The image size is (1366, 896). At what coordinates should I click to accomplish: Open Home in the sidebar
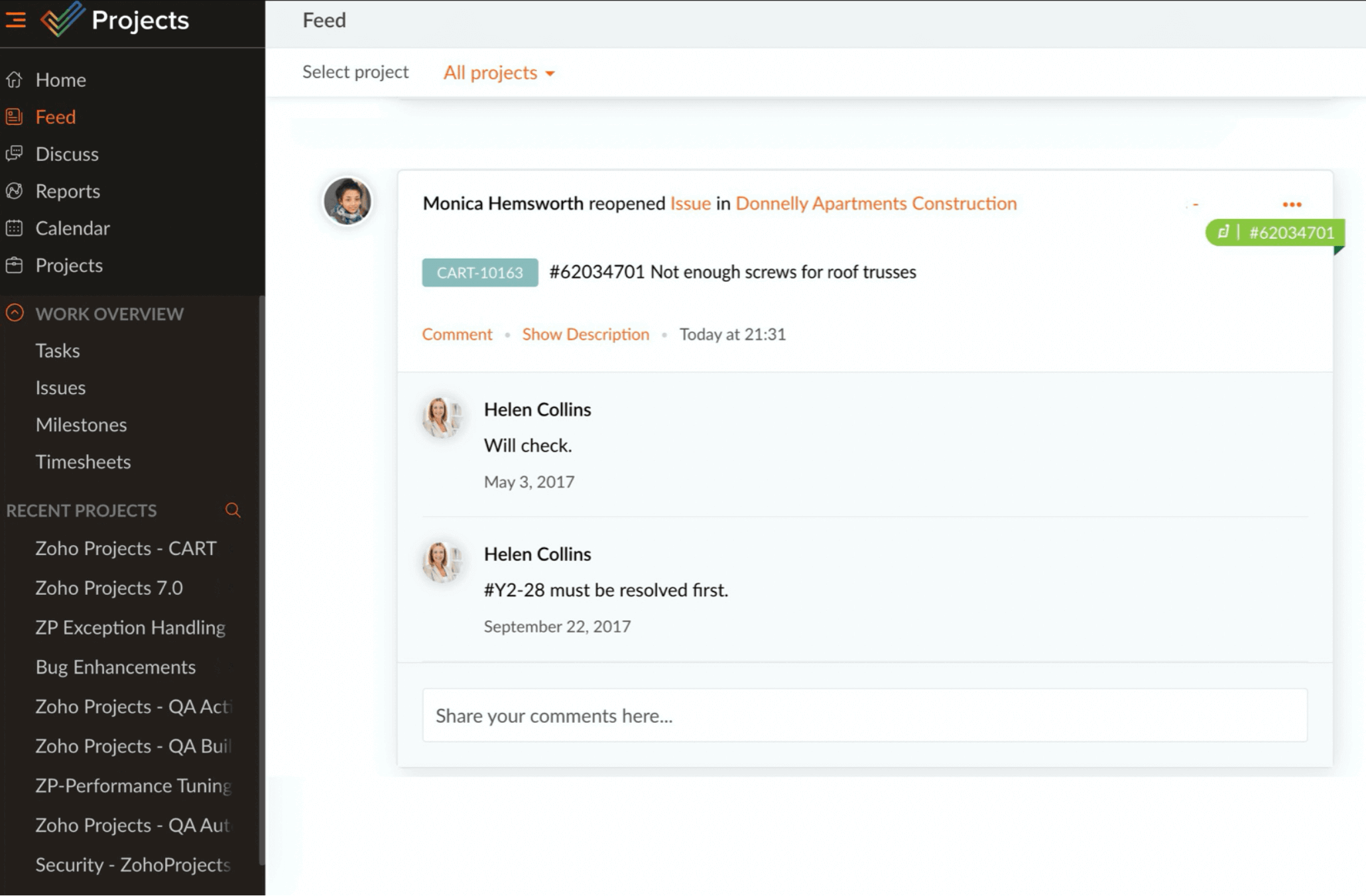click(61, 80)
